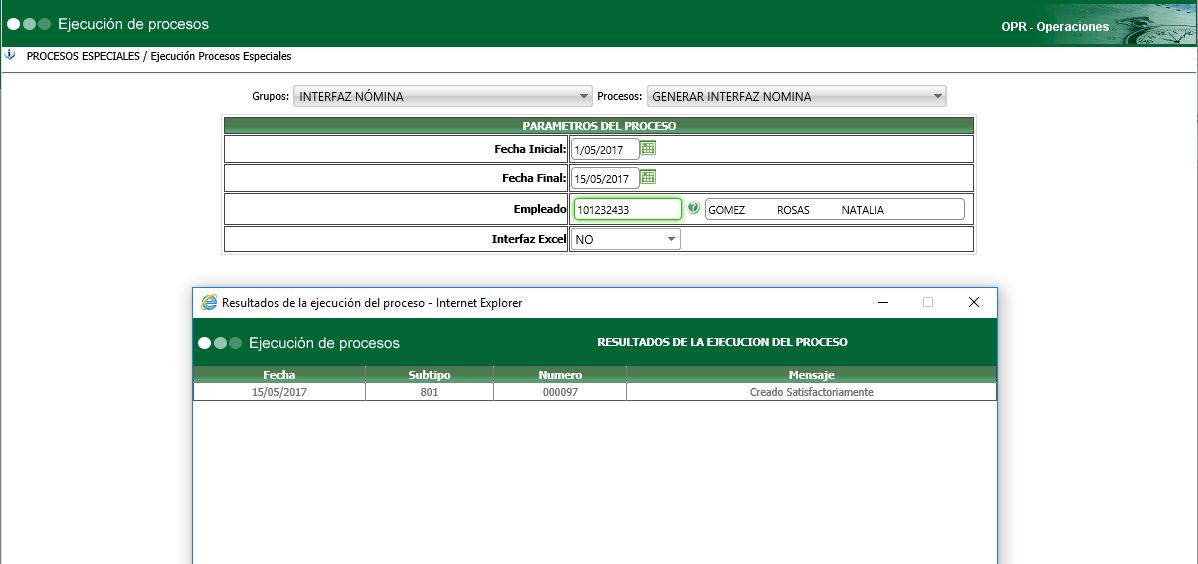Click the Grupos label
The height and width of the screenshot is (564, 1198).
pos(270,96)
